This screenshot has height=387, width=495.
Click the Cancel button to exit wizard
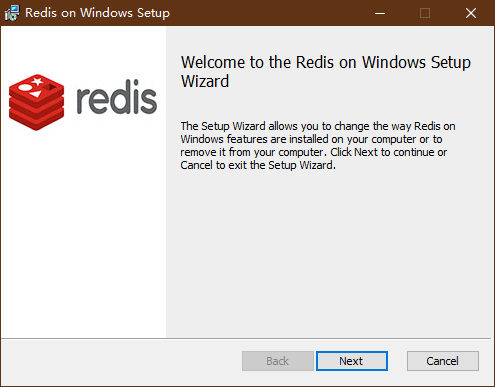pyautogui.click(x=443, y=361)
